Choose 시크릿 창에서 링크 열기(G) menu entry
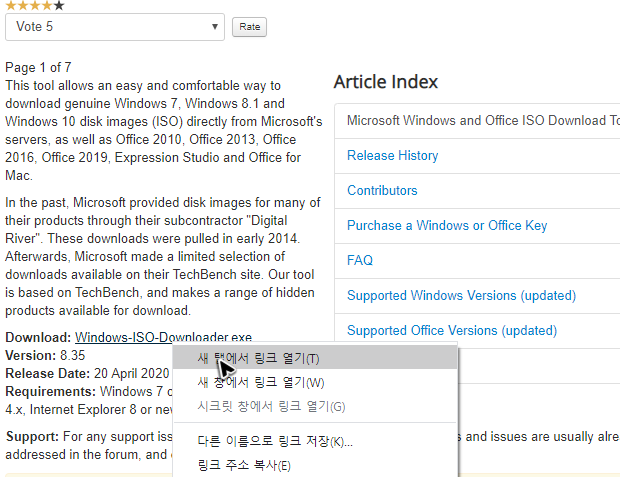This screenshot has width=620, height=477. click(x=315, y=406)
